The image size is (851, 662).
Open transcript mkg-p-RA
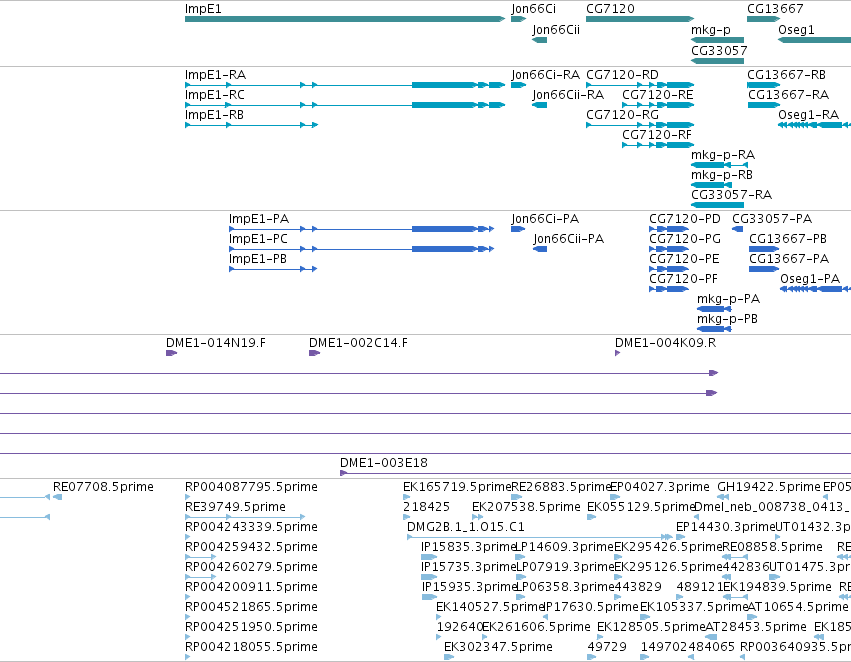(x=723, y=155)
